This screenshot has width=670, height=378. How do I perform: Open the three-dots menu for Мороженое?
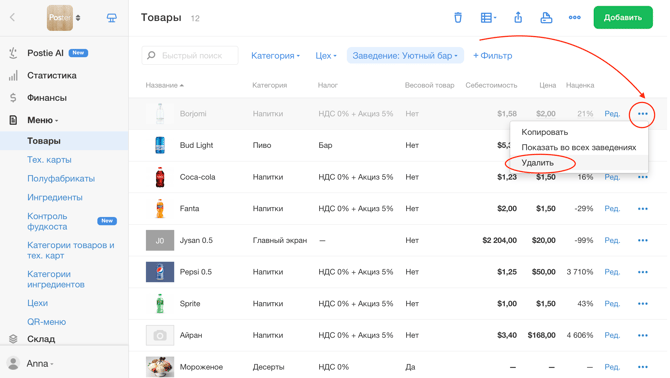pos(643,366)
